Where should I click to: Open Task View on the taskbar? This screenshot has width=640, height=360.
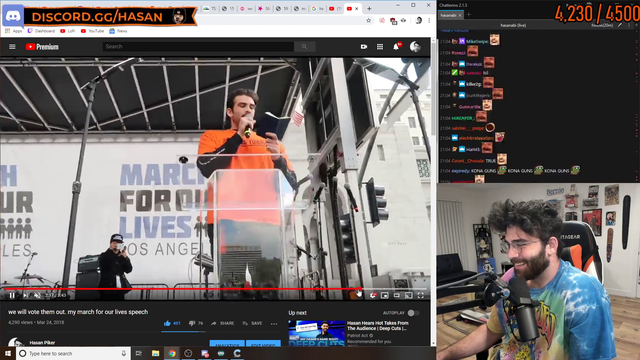138,353
